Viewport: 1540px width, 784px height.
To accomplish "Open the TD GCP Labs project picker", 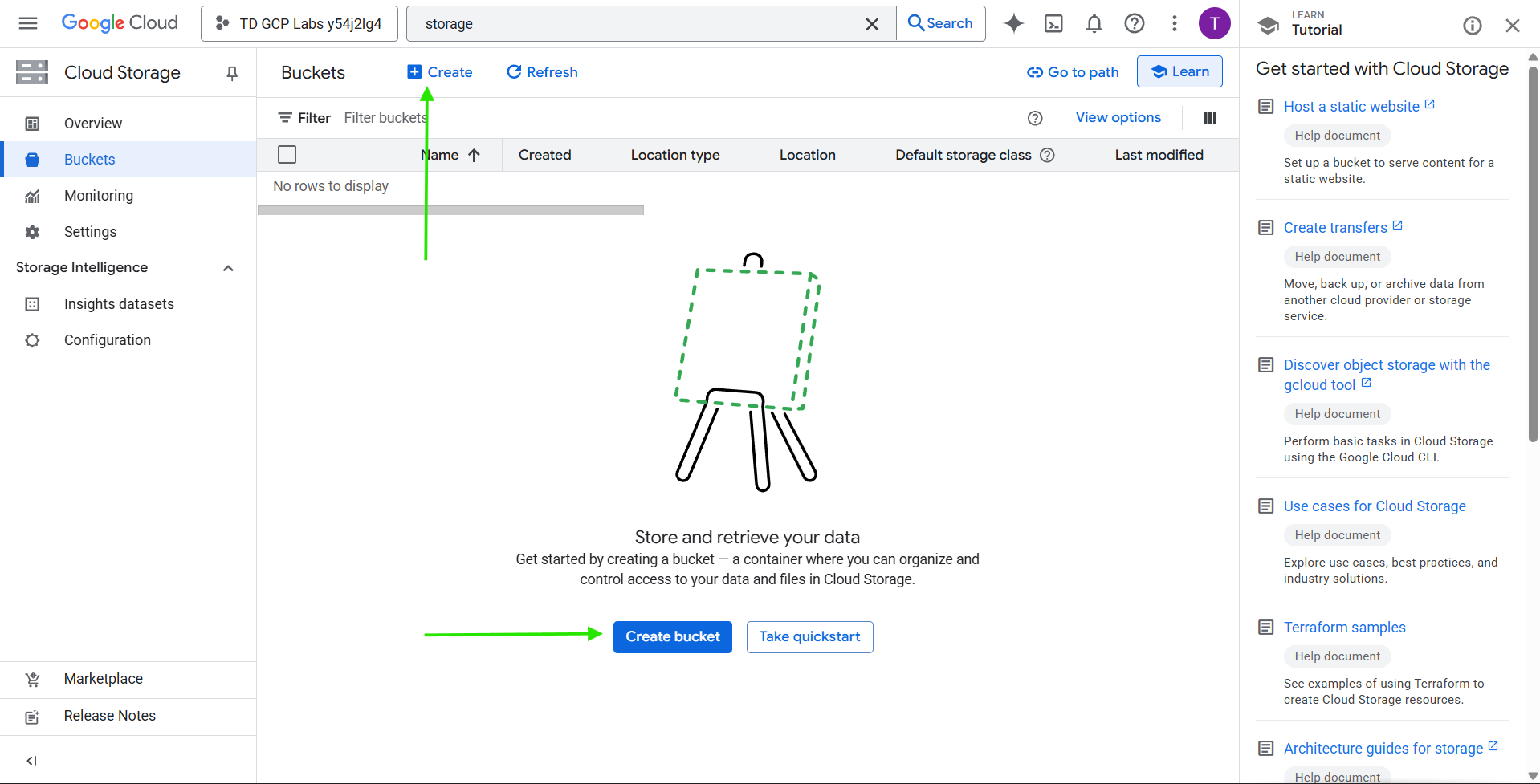I will coord(299,23).
